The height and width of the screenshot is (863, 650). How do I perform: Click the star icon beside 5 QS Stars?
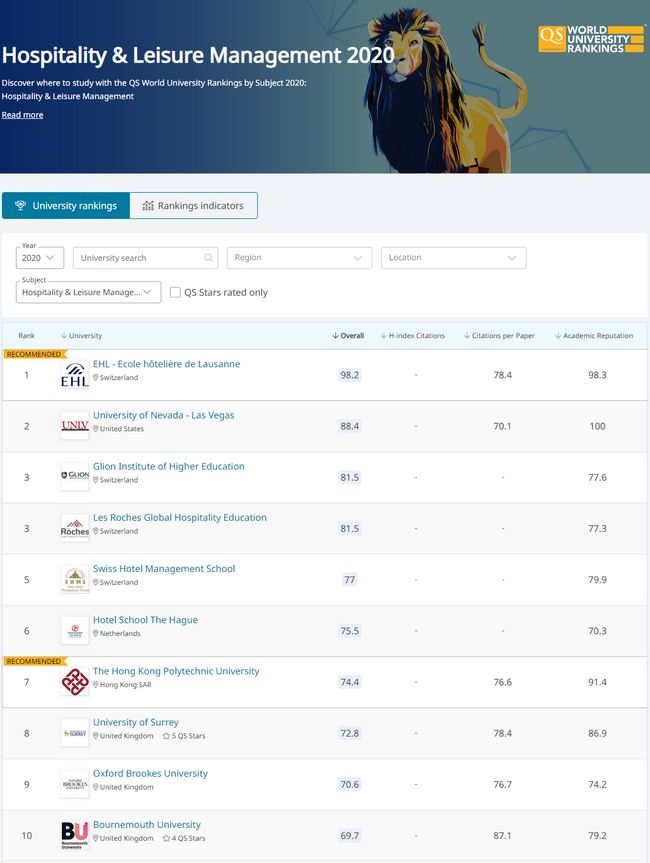tap(166, 736)
